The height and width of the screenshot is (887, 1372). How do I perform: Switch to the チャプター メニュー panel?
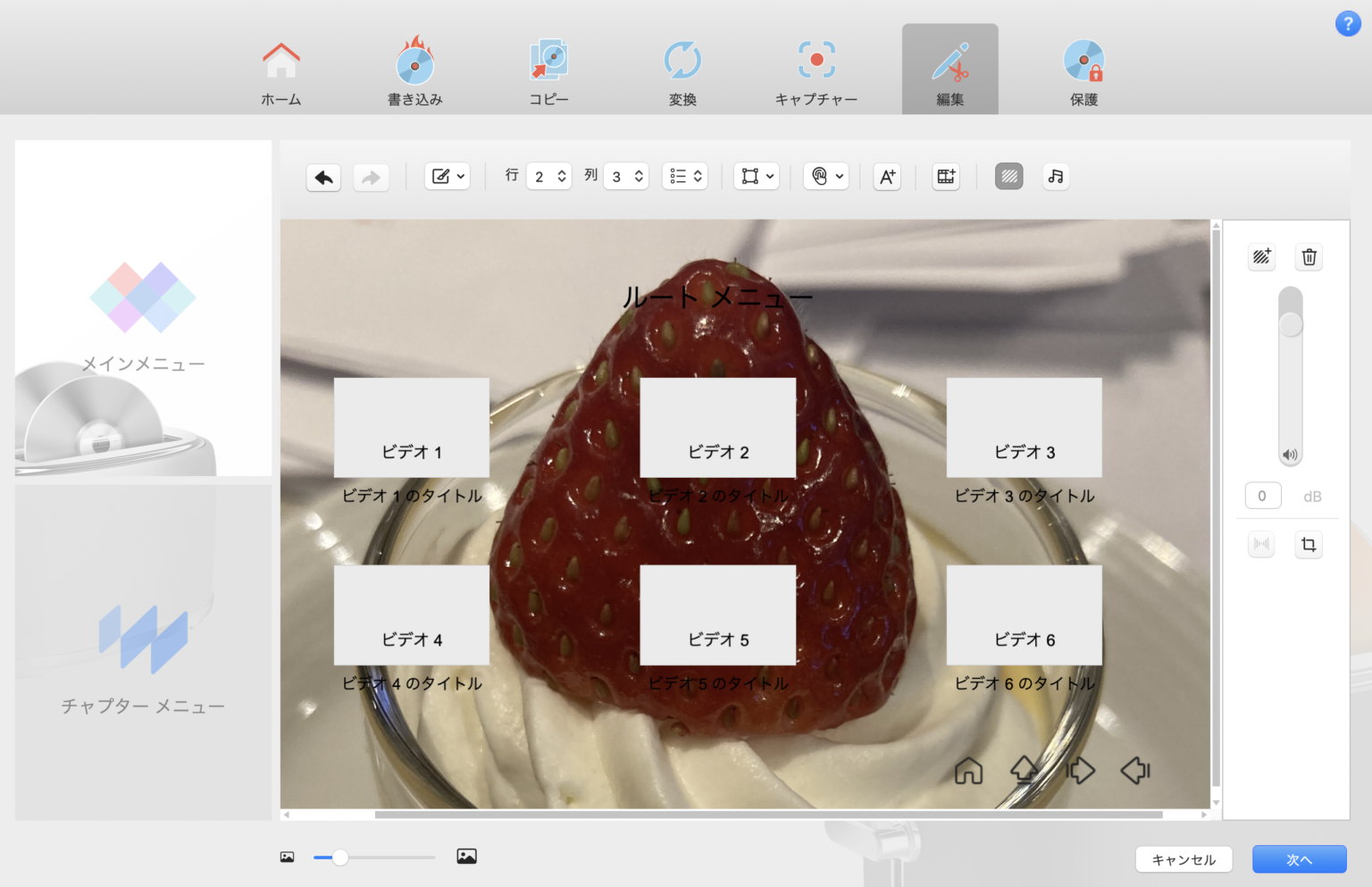(x=143, y=652)
